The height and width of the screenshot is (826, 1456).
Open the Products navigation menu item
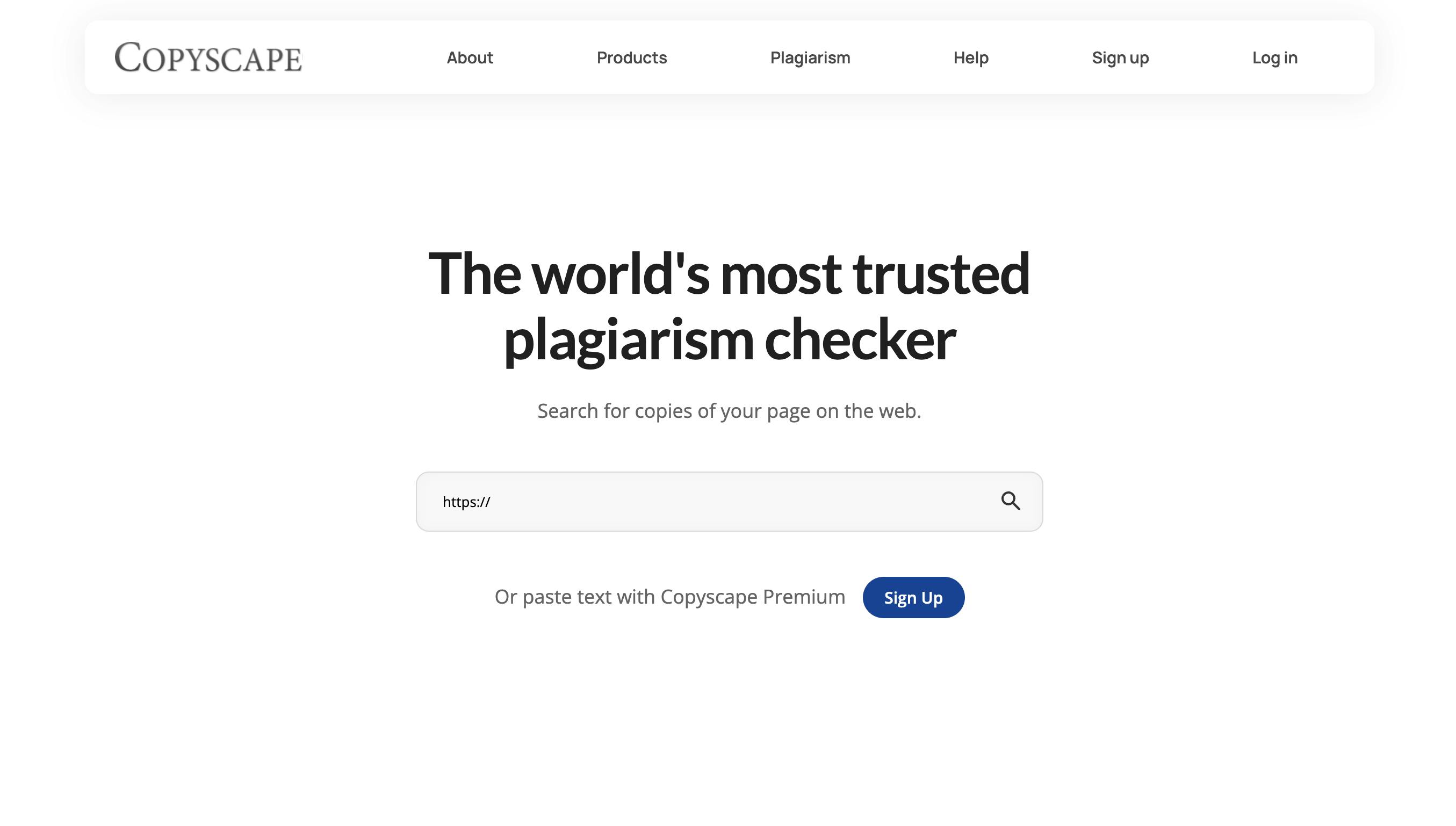[x=631, y=57]
